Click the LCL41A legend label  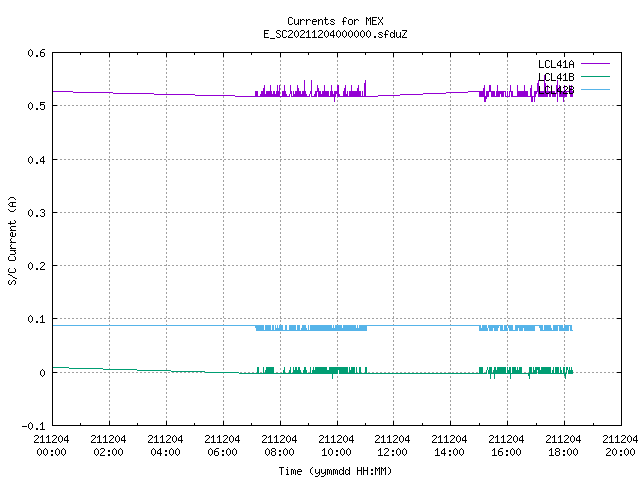coord(556,64)
